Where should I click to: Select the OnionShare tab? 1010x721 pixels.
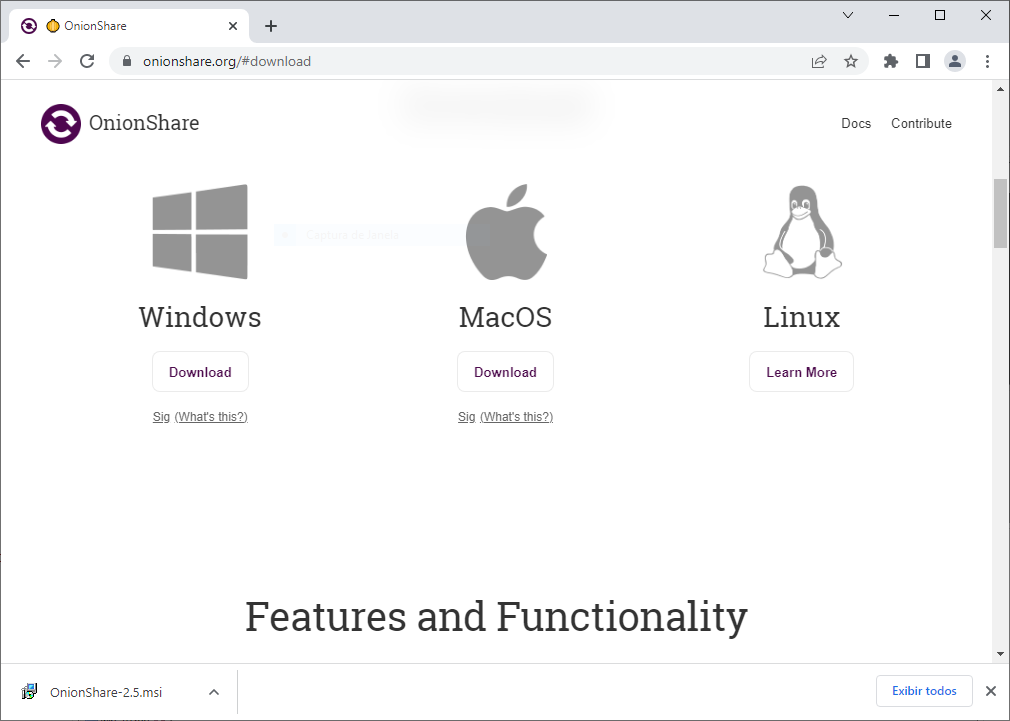point(129,26)
